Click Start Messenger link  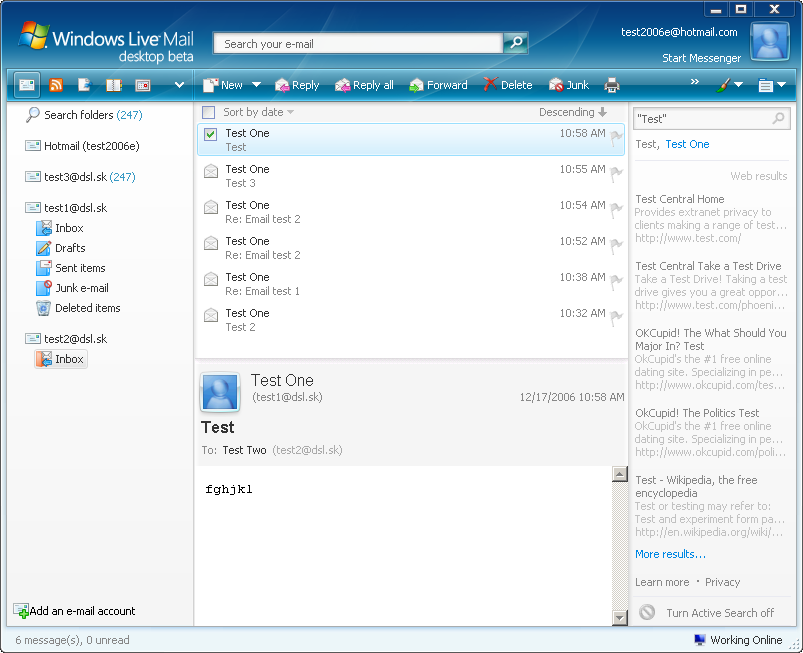701,58
